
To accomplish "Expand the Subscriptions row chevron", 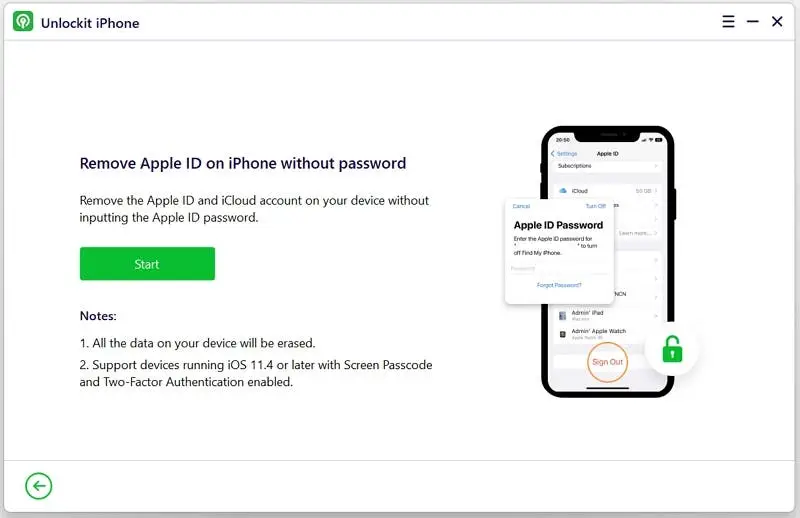I will [656, 166].
